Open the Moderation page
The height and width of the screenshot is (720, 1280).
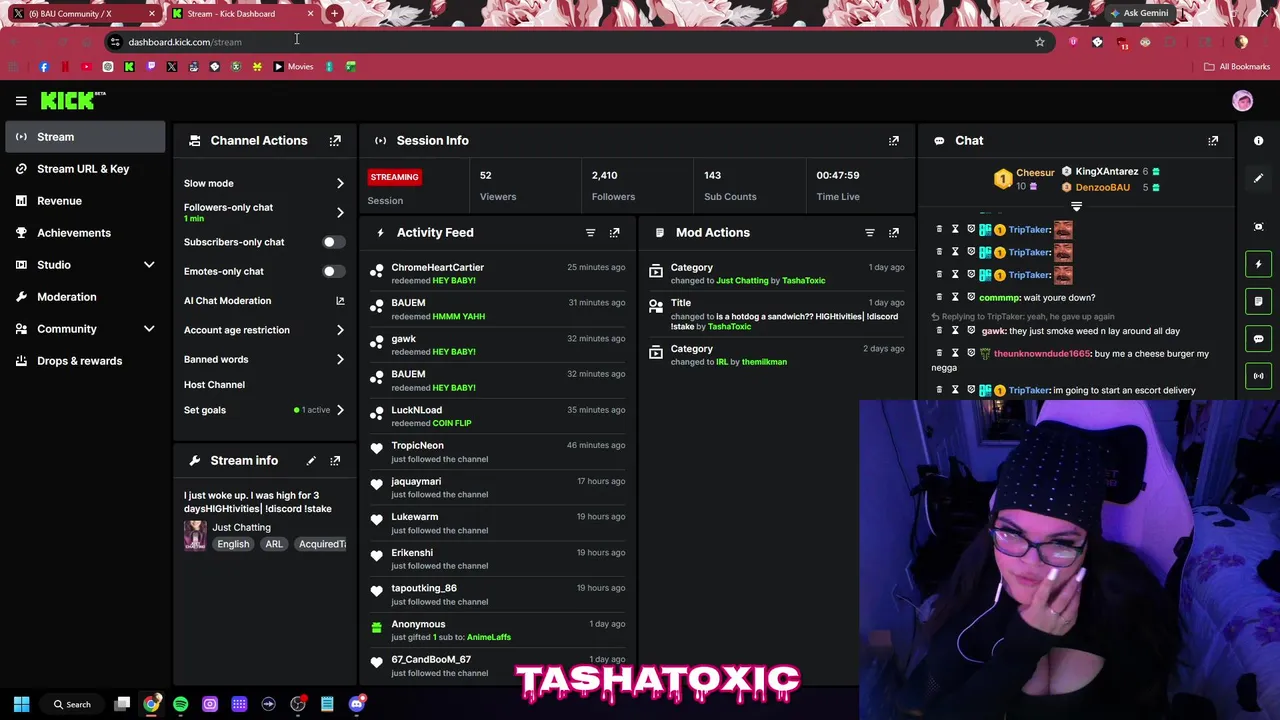(85, 297)
